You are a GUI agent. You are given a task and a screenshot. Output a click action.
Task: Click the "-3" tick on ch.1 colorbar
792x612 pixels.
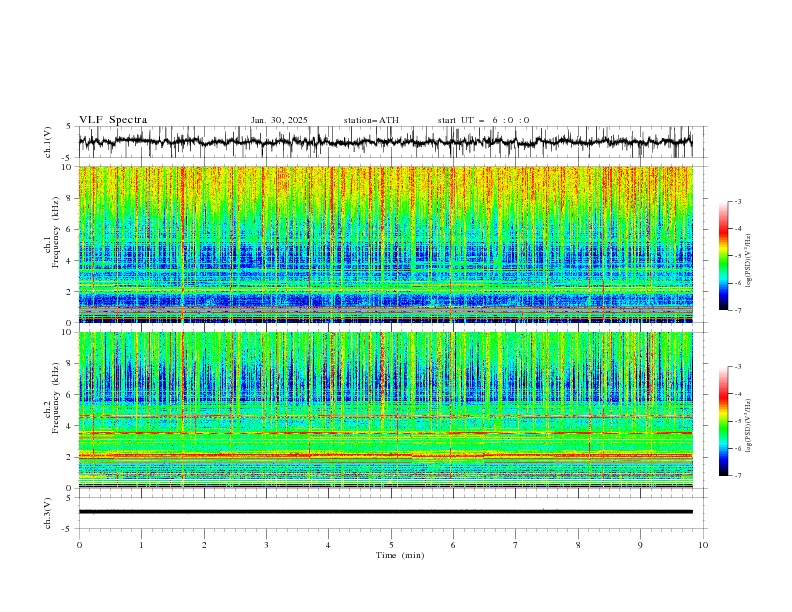click(x=738, y=201)
